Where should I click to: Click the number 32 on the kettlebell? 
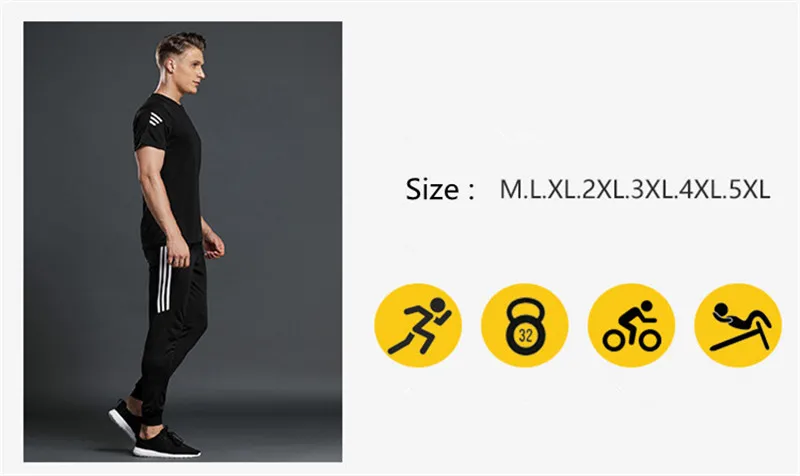coord(525,335)
